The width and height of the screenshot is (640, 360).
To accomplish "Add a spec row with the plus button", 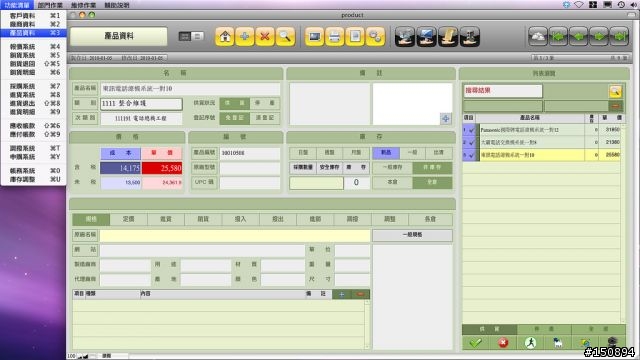I will pos(342,294).
